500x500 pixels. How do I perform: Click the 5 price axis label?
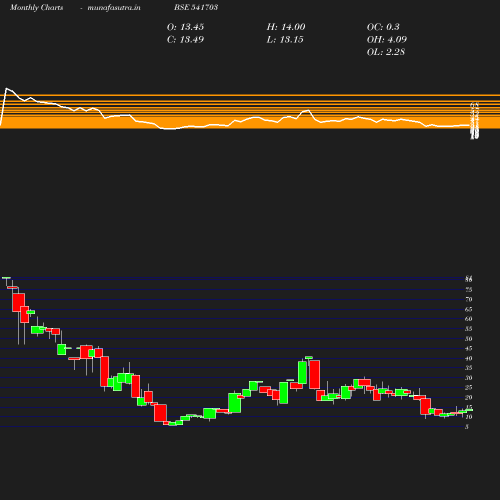click(x=467, y=427)
